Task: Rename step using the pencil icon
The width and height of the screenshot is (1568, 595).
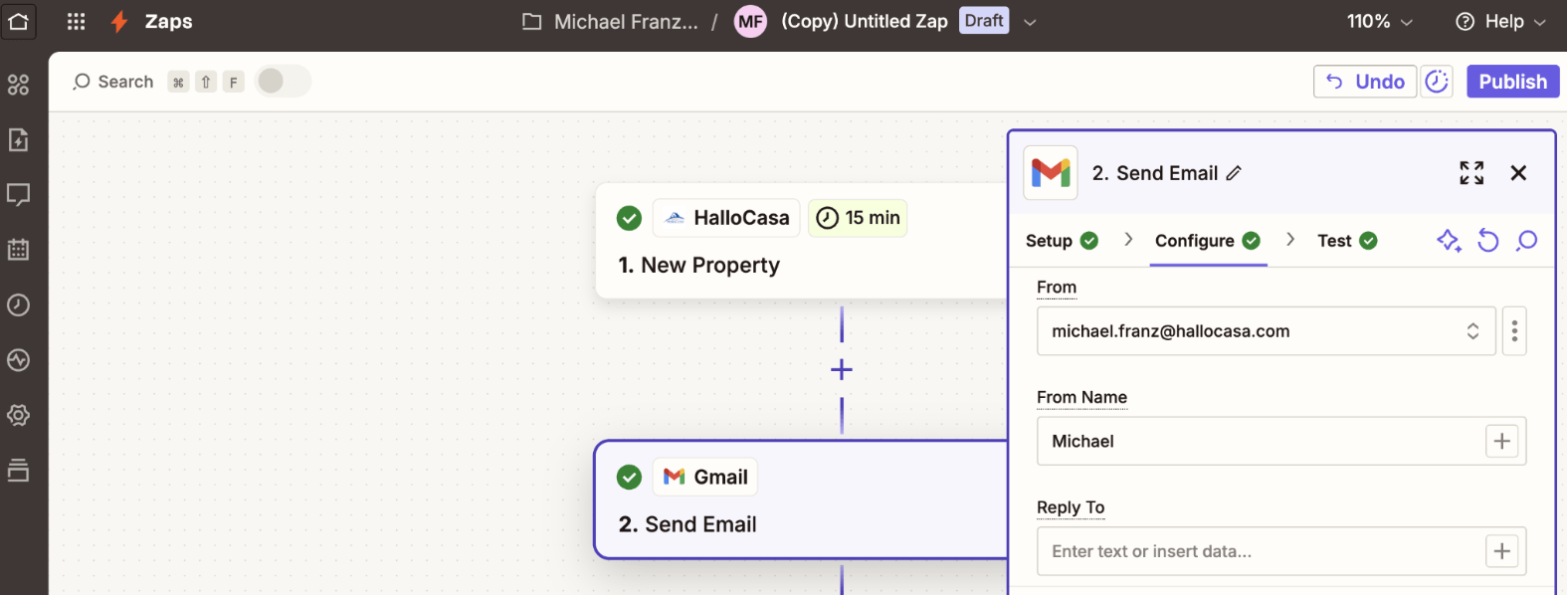Action: (1234, 173)
